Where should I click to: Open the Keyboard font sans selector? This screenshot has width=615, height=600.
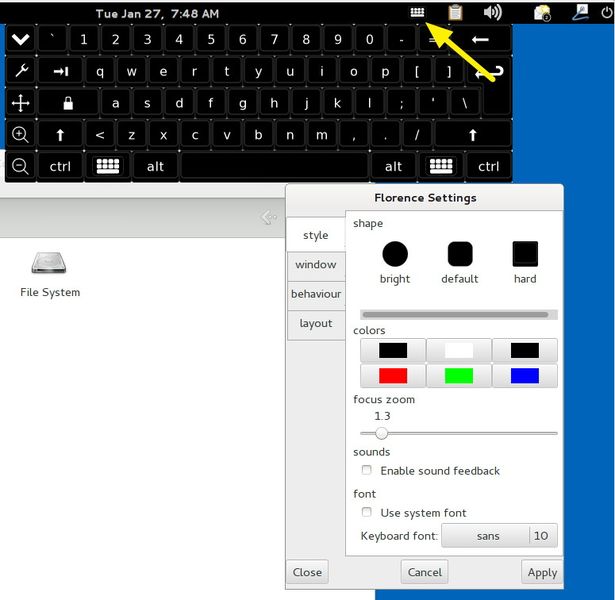tap(499, 535)
